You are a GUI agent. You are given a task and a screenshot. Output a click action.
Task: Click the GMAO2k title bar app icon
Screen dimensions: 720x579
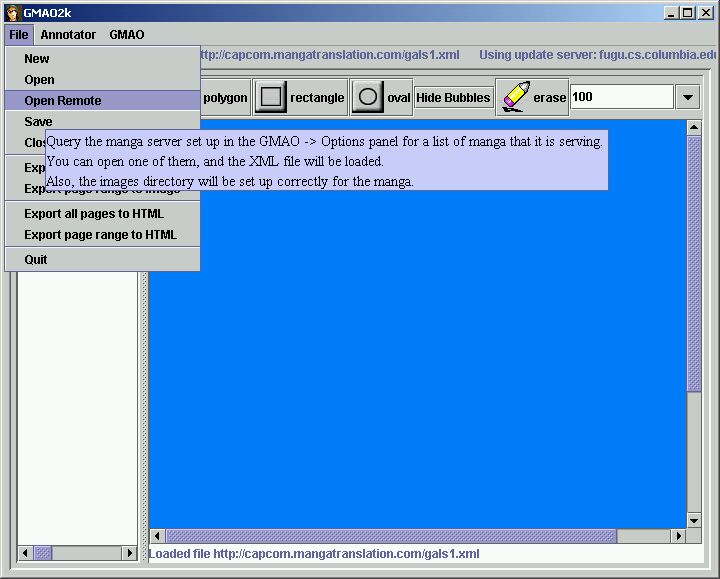coord(12,13)
